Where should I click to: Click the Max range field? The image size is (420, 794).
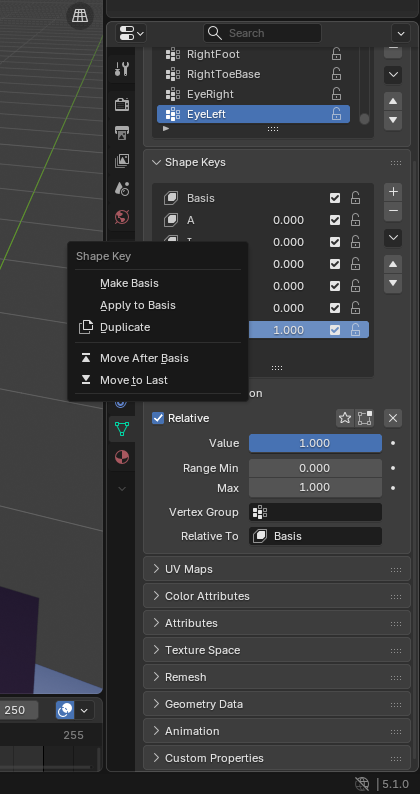pyautogui.click(x=315, y=488)
